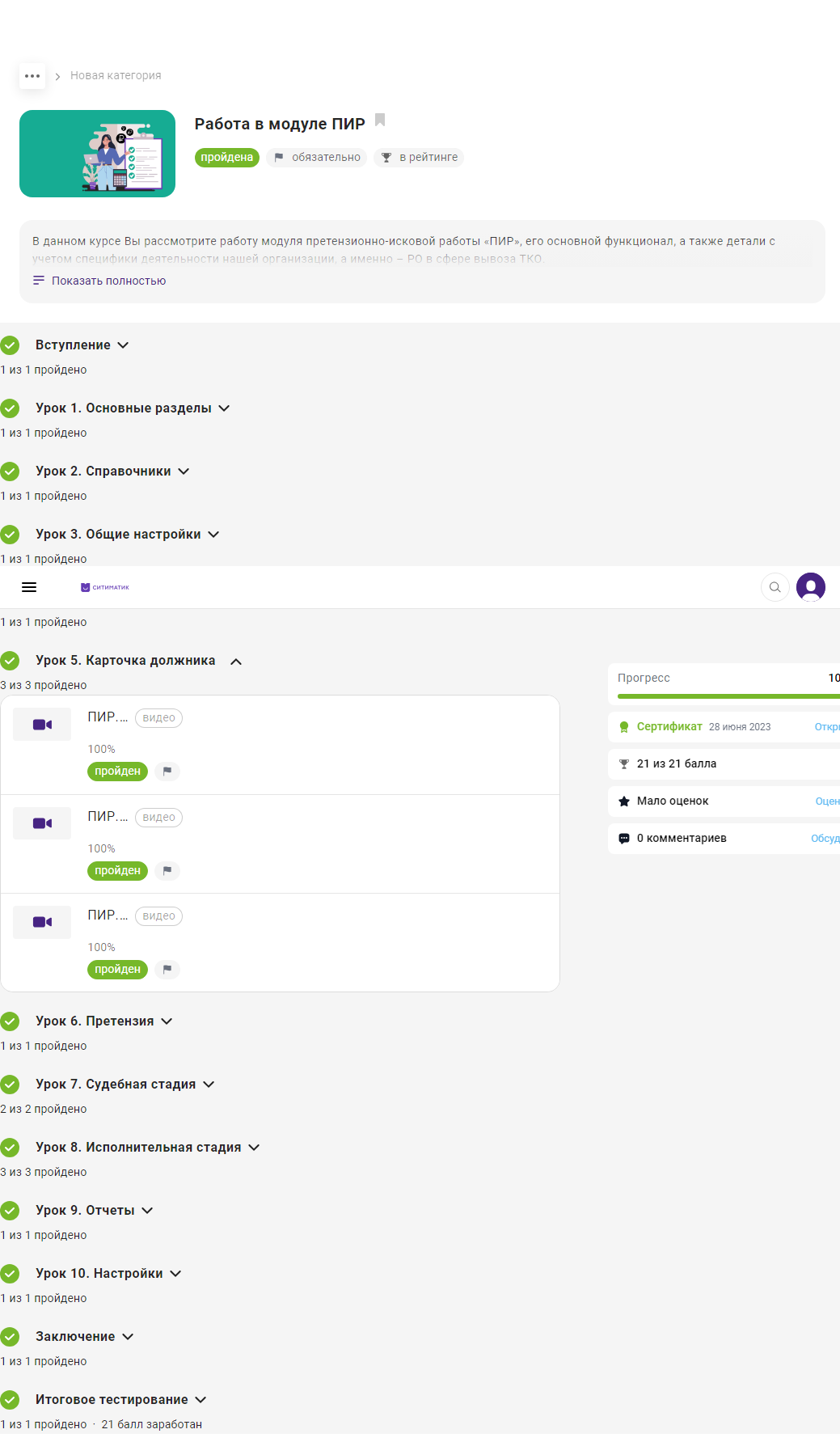Click checkmark beside Итоговое тестирование
The width and height of the screenshot is (840, 1442).
(x=10, y=1400)
